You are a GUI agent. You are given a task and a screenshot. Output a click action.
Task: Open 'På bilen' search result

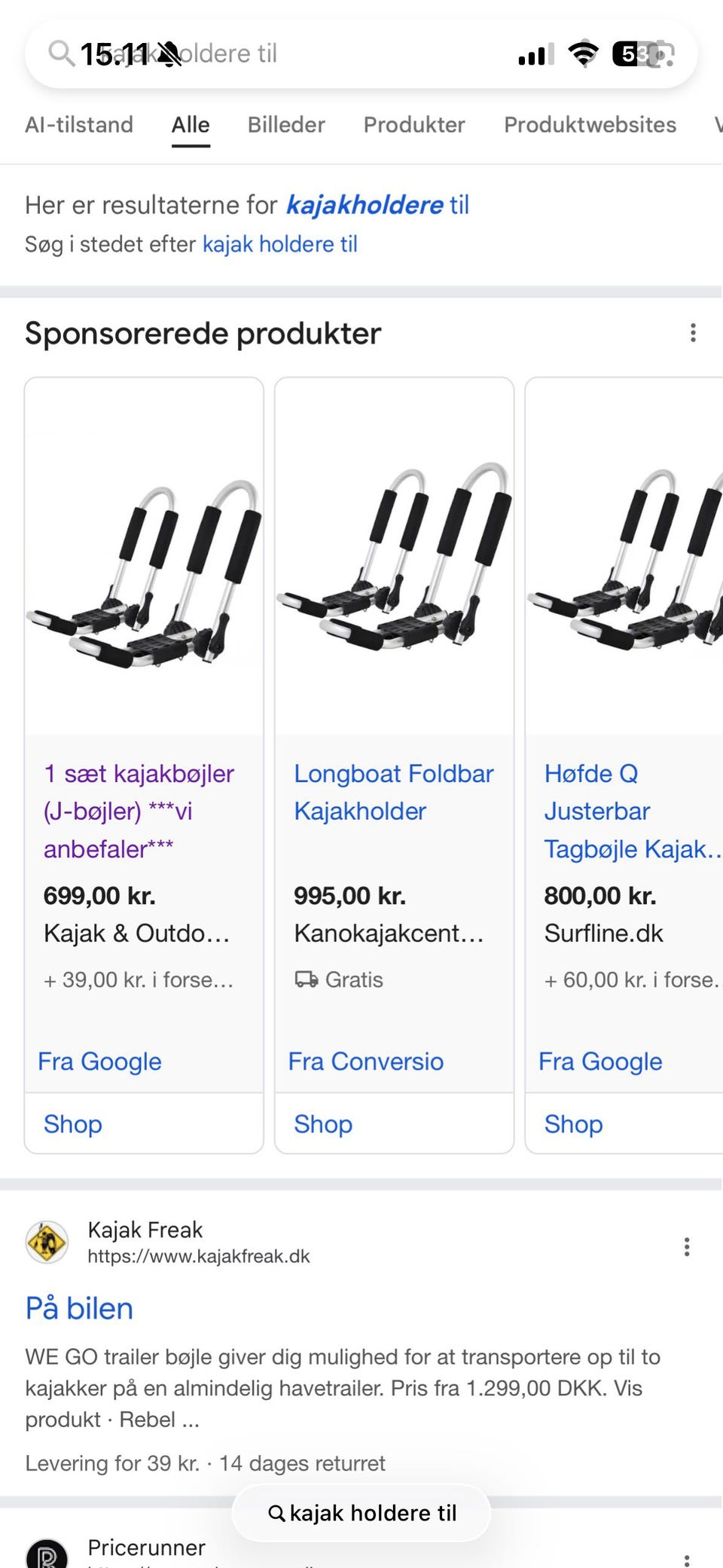(79, 1309)
